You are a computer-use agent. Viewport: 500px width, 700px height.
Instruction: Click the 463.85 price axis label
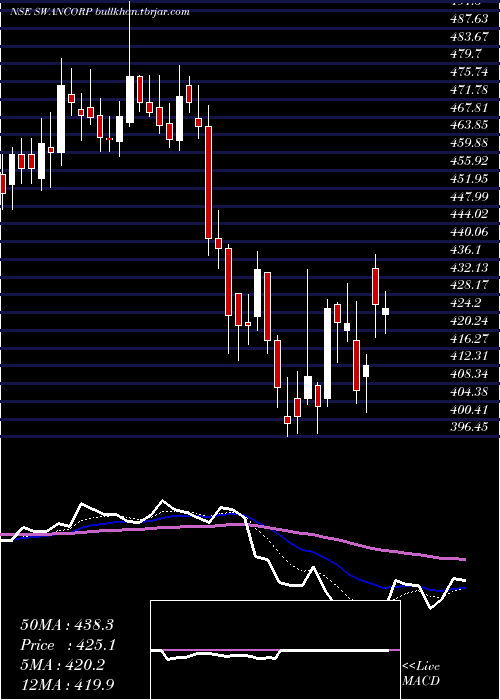click(x=469, y=125)
